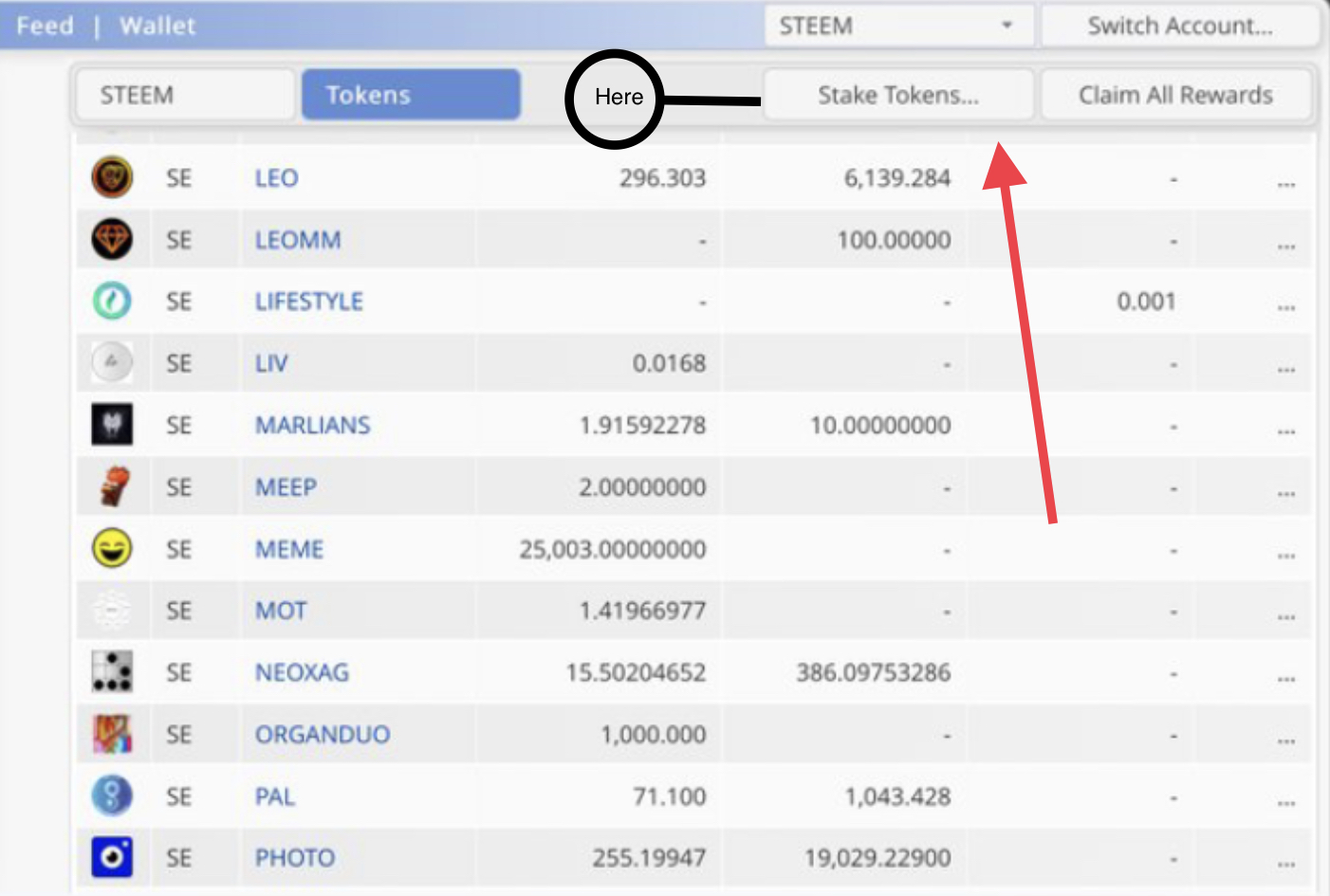Open the more options menu for MEEP
1330x896 pixels.
point(1286,493)
